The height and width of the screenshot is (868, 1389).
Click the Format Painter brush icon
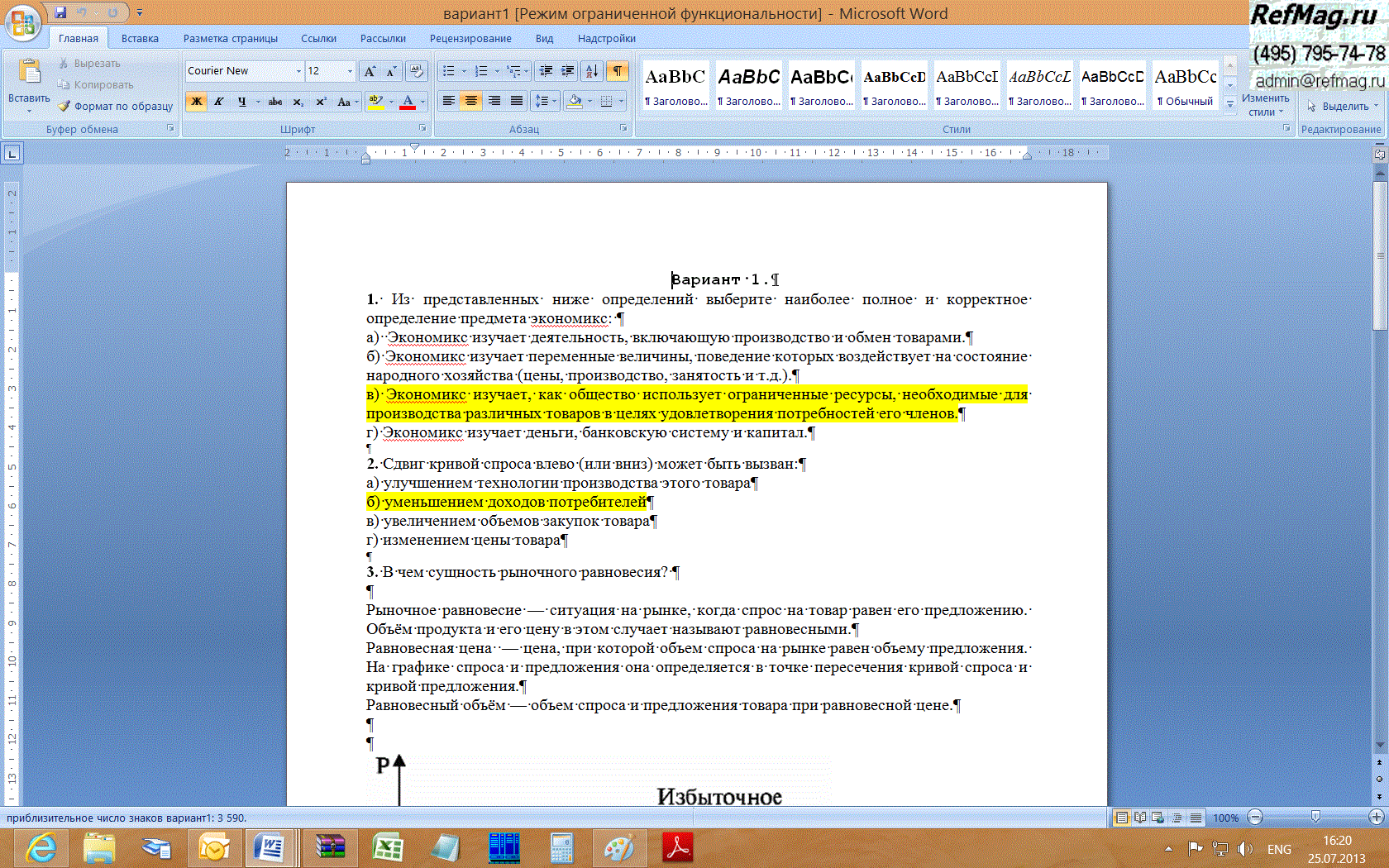click(x=64, y=106)
